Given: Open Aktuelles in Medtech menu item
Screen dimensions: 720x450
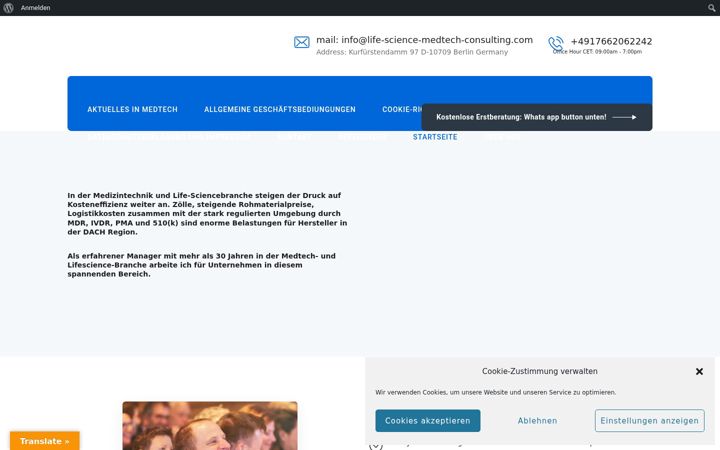Looking at the screenshot, I should 132,109.
